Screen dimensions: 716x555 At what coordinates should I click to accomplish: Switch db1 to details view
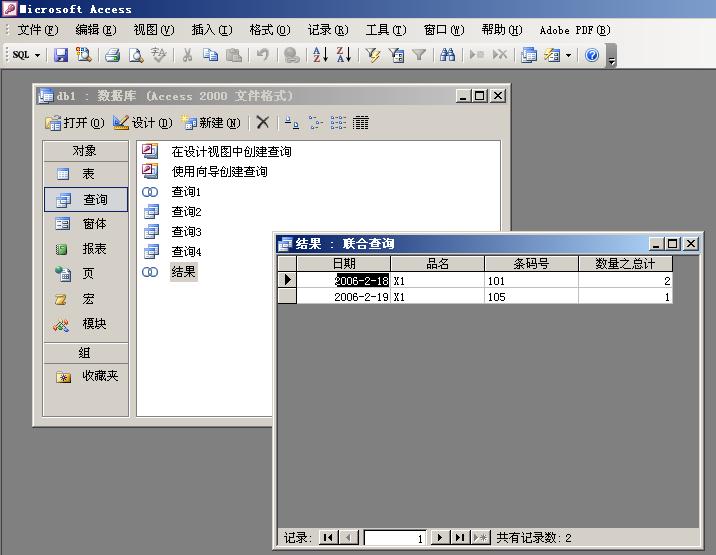361,122
